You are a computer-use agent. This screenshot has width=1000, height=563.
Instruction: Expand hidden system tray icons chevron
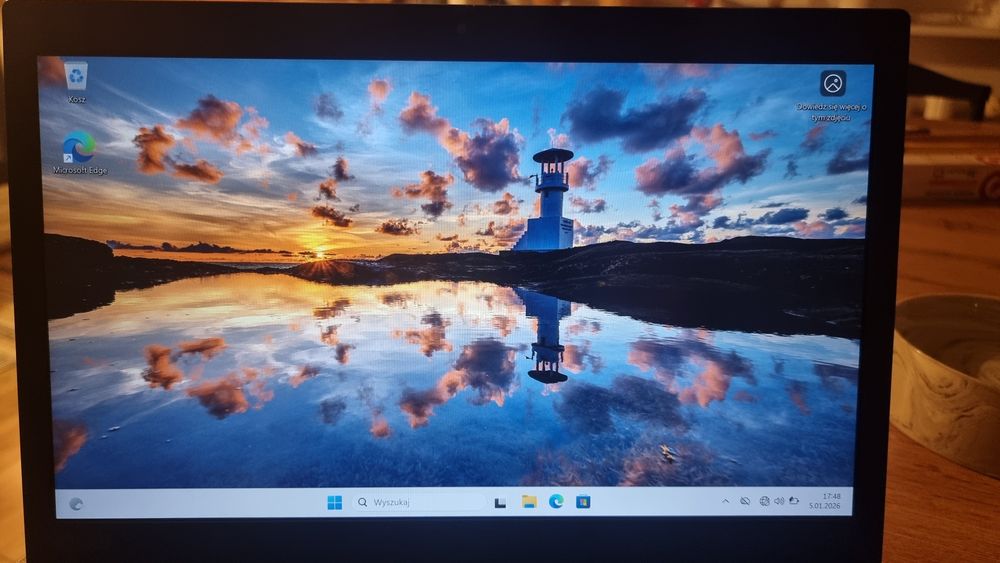(725, 501)
